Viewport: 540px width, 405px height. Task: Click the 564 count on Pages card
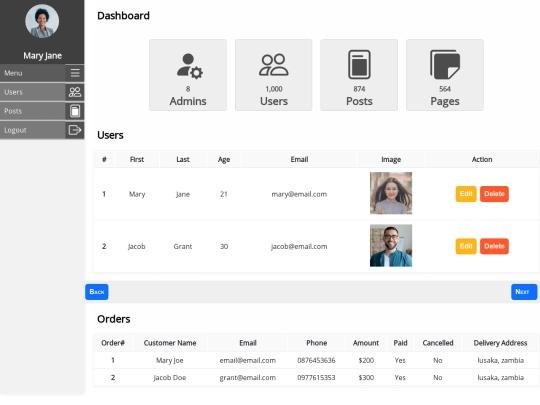point(445,89)
